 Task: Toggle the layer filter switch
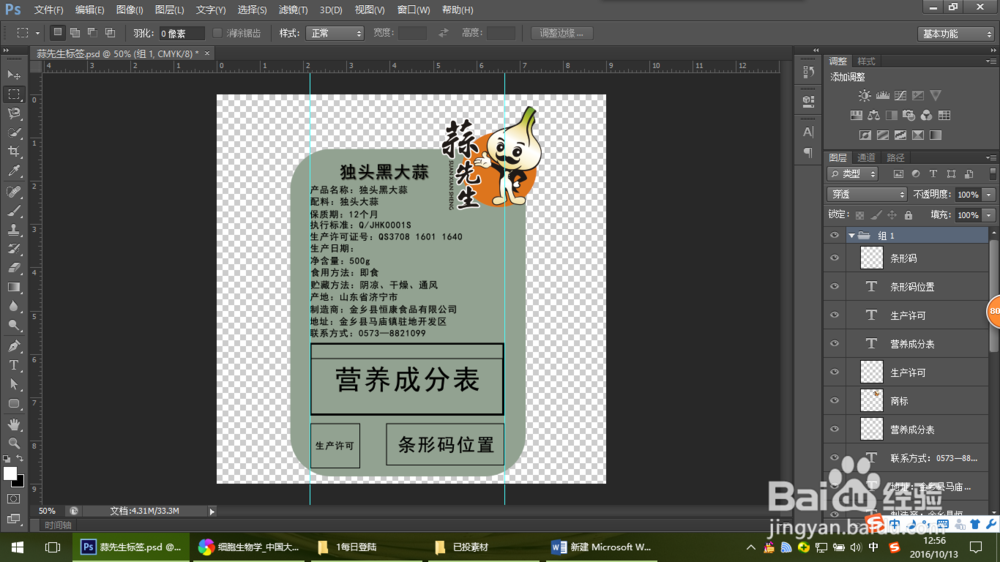(x=992, y=174)
